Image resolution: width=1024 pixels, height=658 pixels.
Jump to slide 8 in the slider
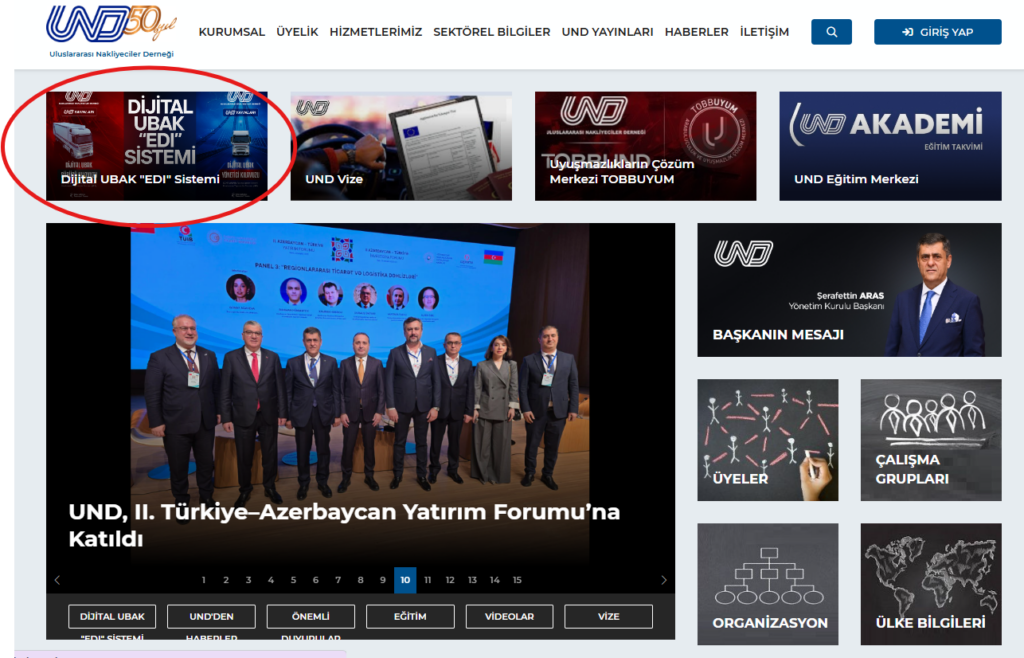click(360, 580)
